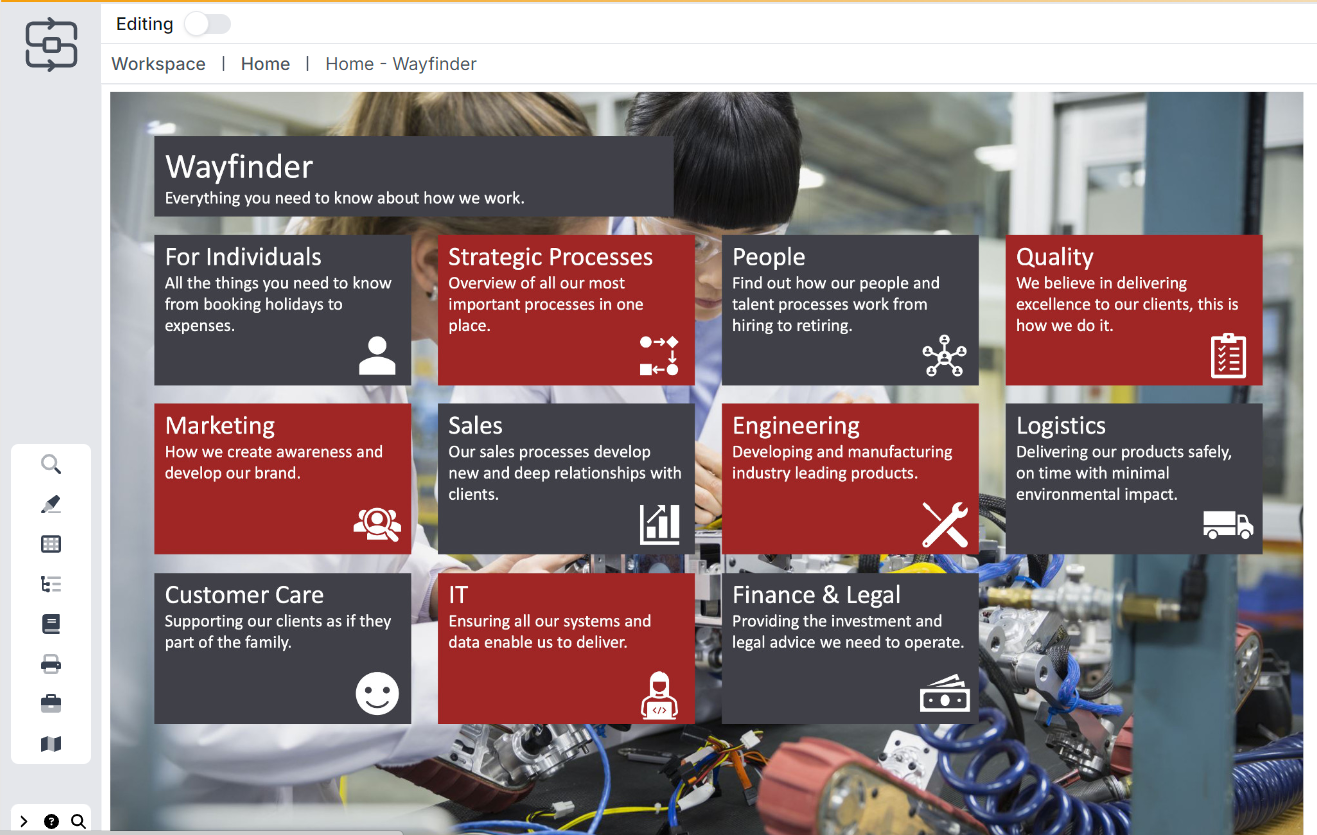
Task: Click the printer icon to print
Action: (50, 663)
